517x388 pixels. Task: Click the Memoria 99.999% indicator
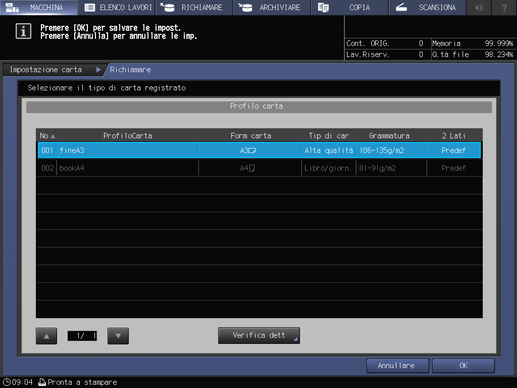(x=473, y=43)
